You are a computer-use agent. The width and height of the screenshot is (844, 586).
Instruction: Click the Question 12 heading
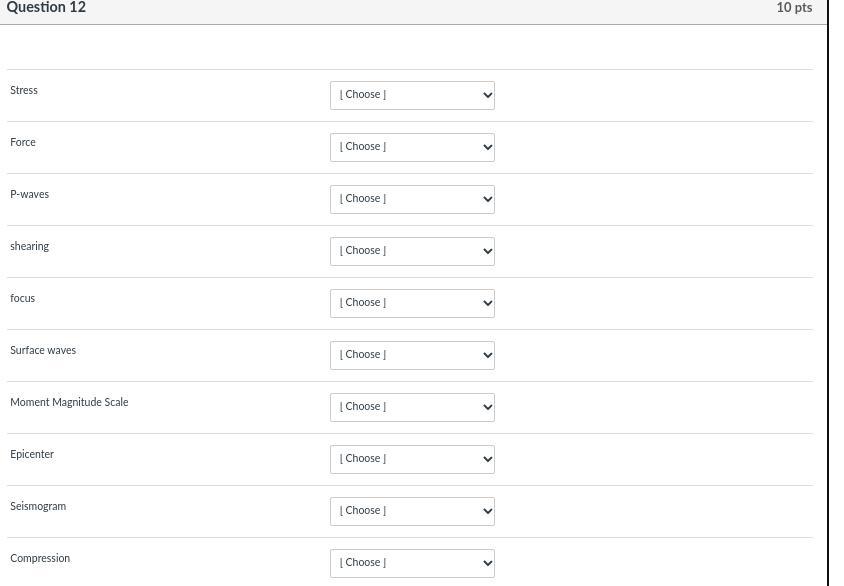pos(46,8)
